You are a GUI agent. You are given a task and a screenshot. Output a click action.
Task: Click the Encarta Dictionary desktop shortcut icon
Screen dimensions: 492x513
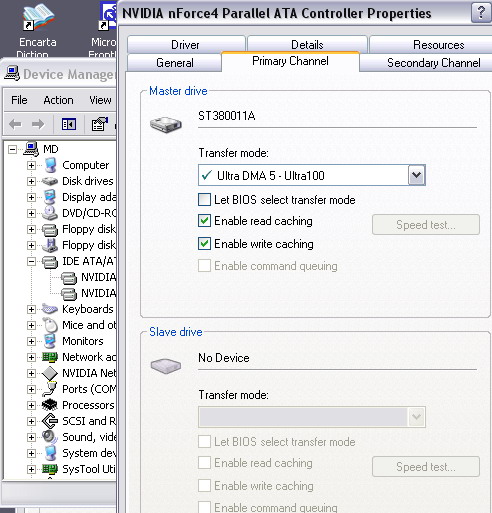pos(38,17)
